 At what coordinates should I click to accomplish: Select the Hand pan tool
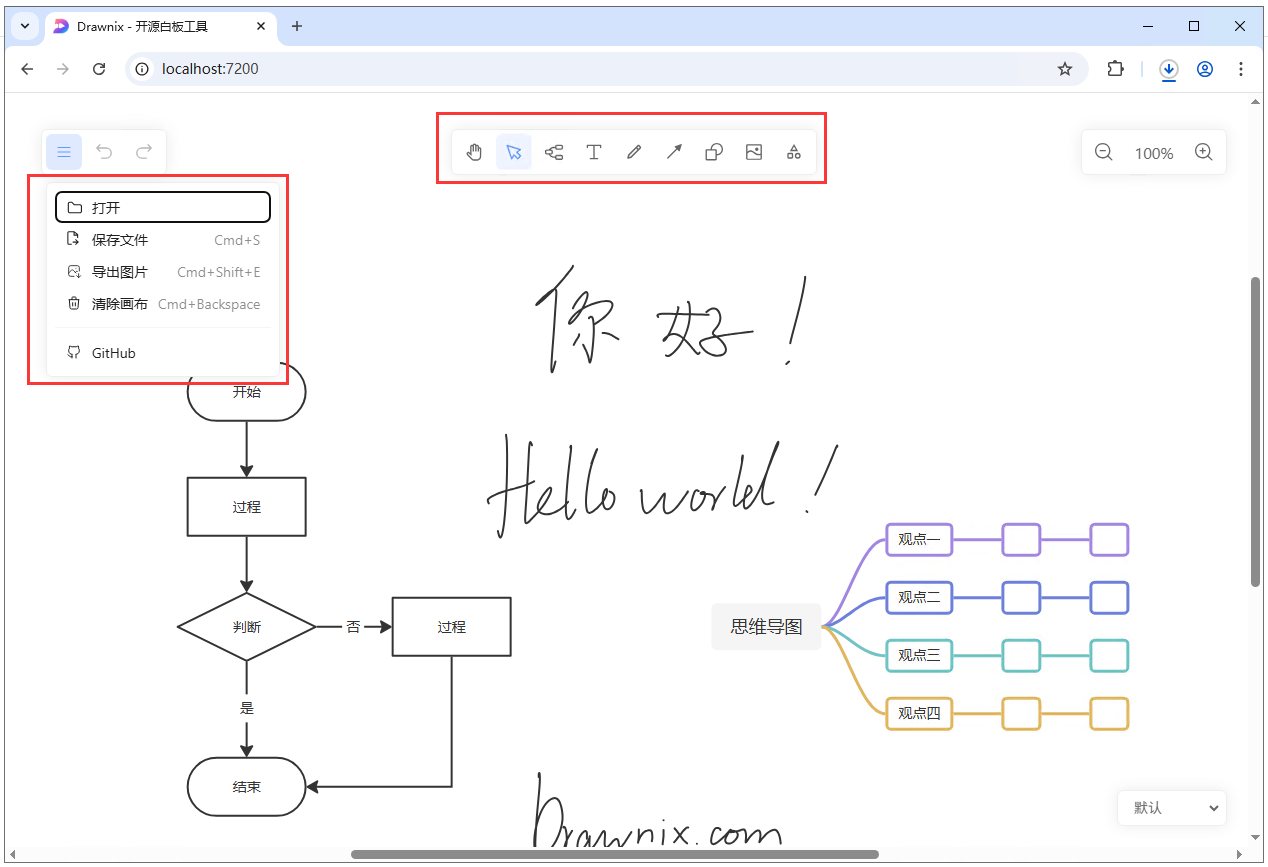pyautogui.click(x=474, y=152)
